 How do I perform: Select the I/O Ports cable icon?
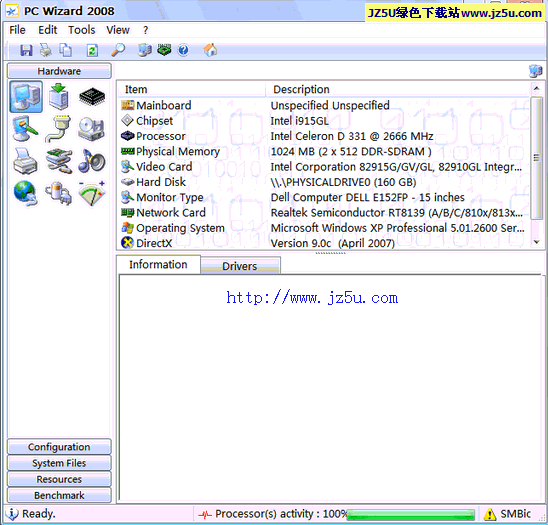[58, 129]
